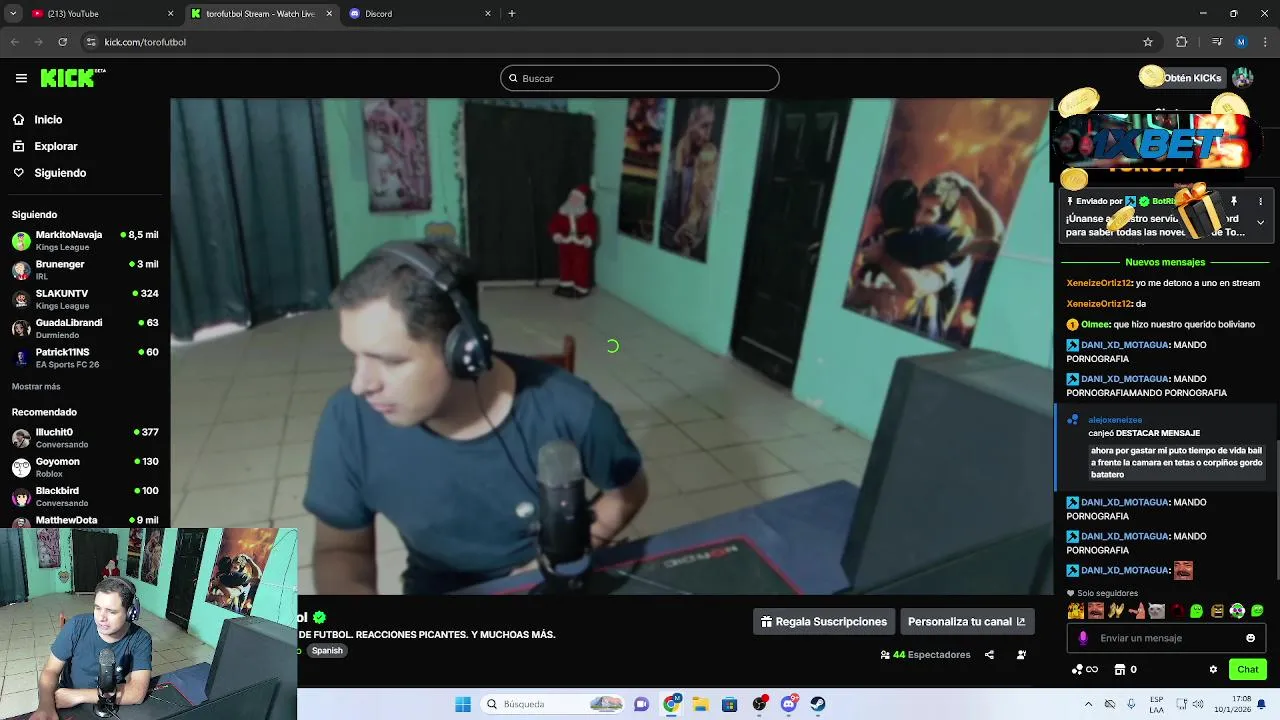This screenshot has width=1280, height=720.
Task: Switch to the Discord browser tab
Action: tap(420, 14)
